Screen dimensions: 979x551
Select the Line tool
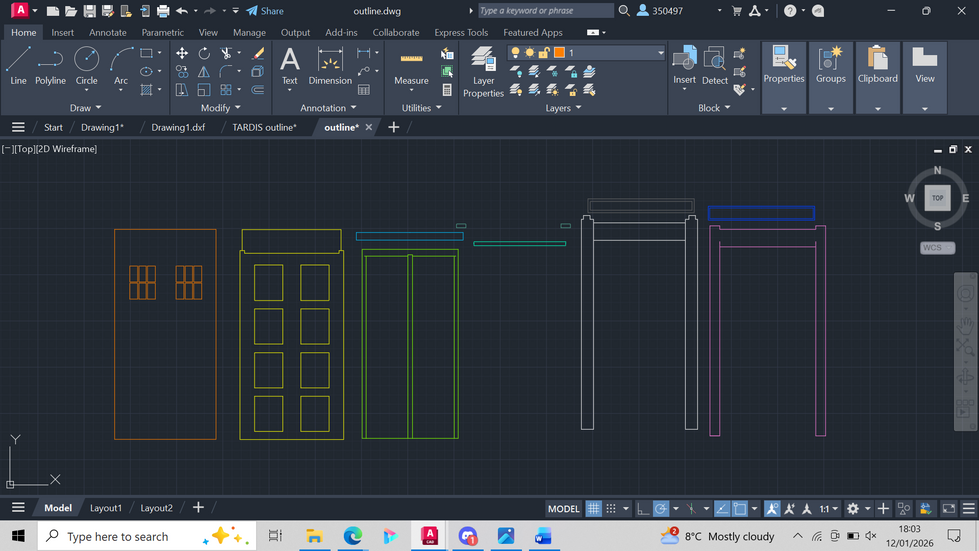pyautogui.click(x=18, y=66)
